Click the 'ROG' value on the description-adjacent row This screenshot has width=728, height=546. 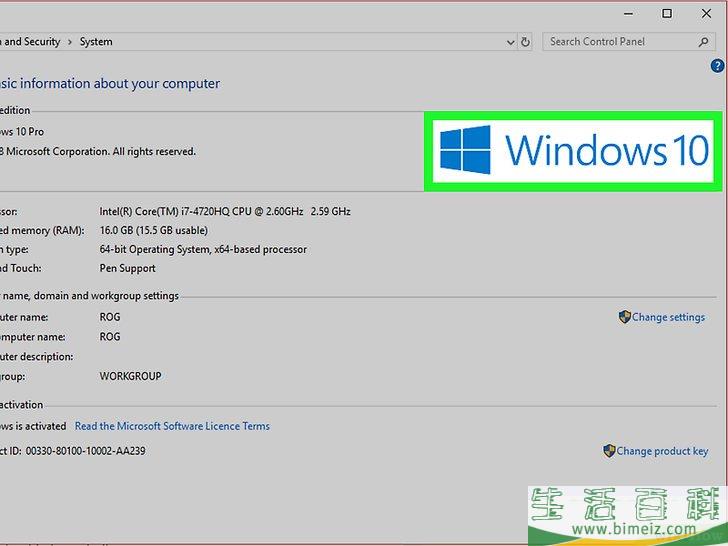[110, 337]
